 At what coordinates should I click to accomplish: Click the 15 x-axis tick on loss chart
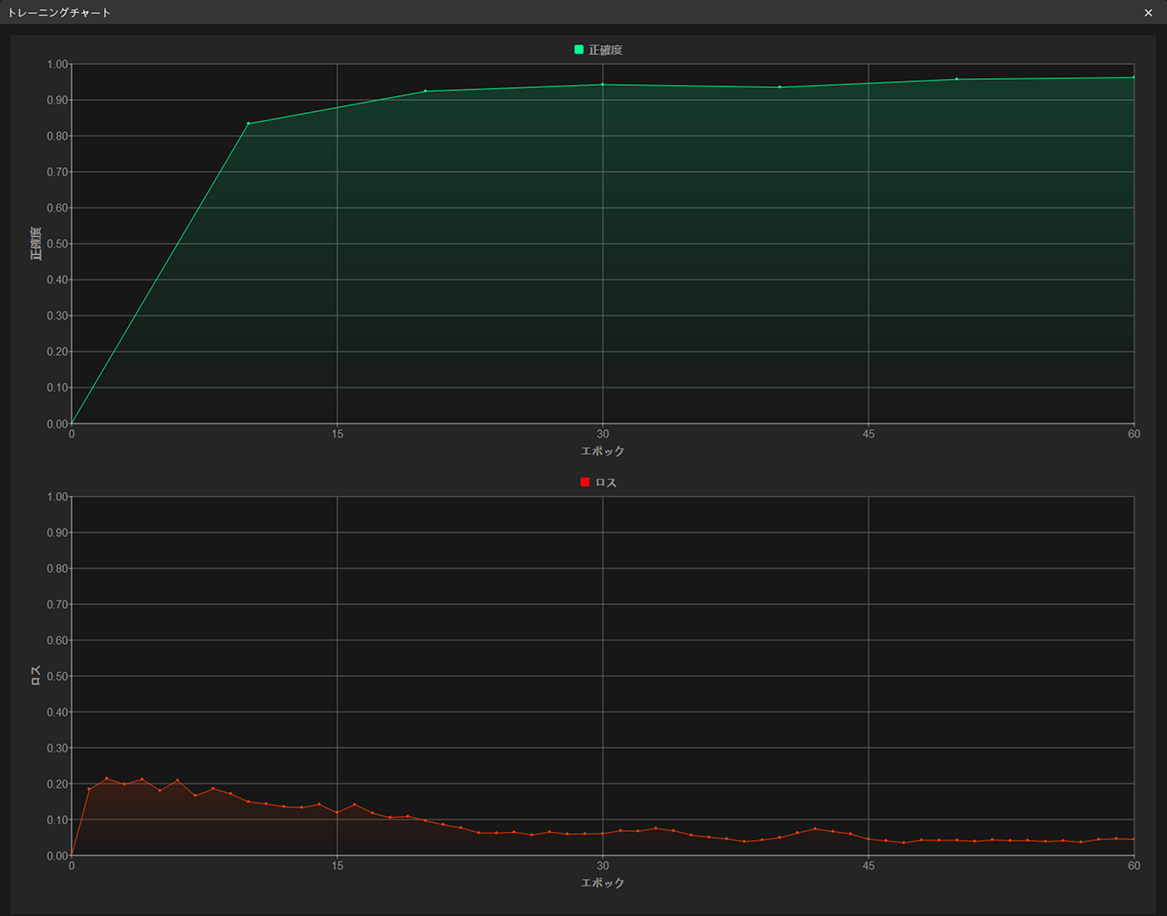click(337, 865)
